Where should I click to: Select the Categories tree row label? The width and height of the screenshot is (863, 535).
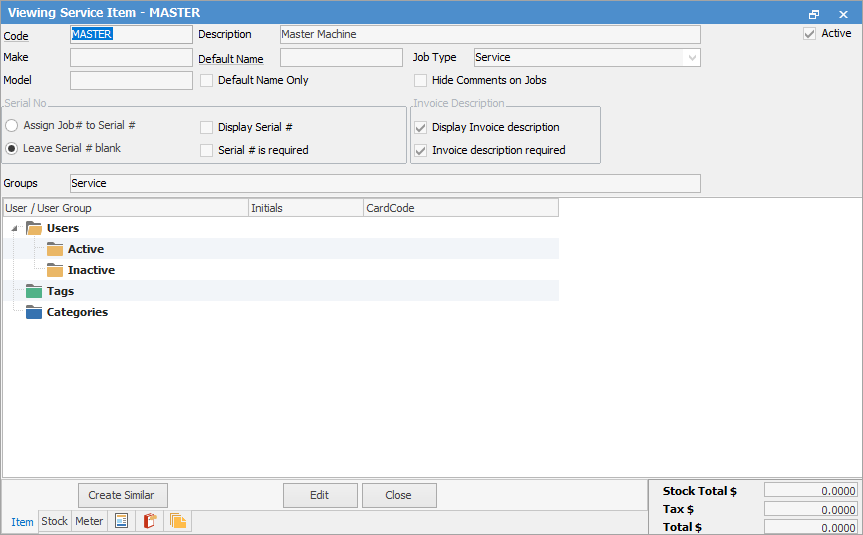(77, 312)
